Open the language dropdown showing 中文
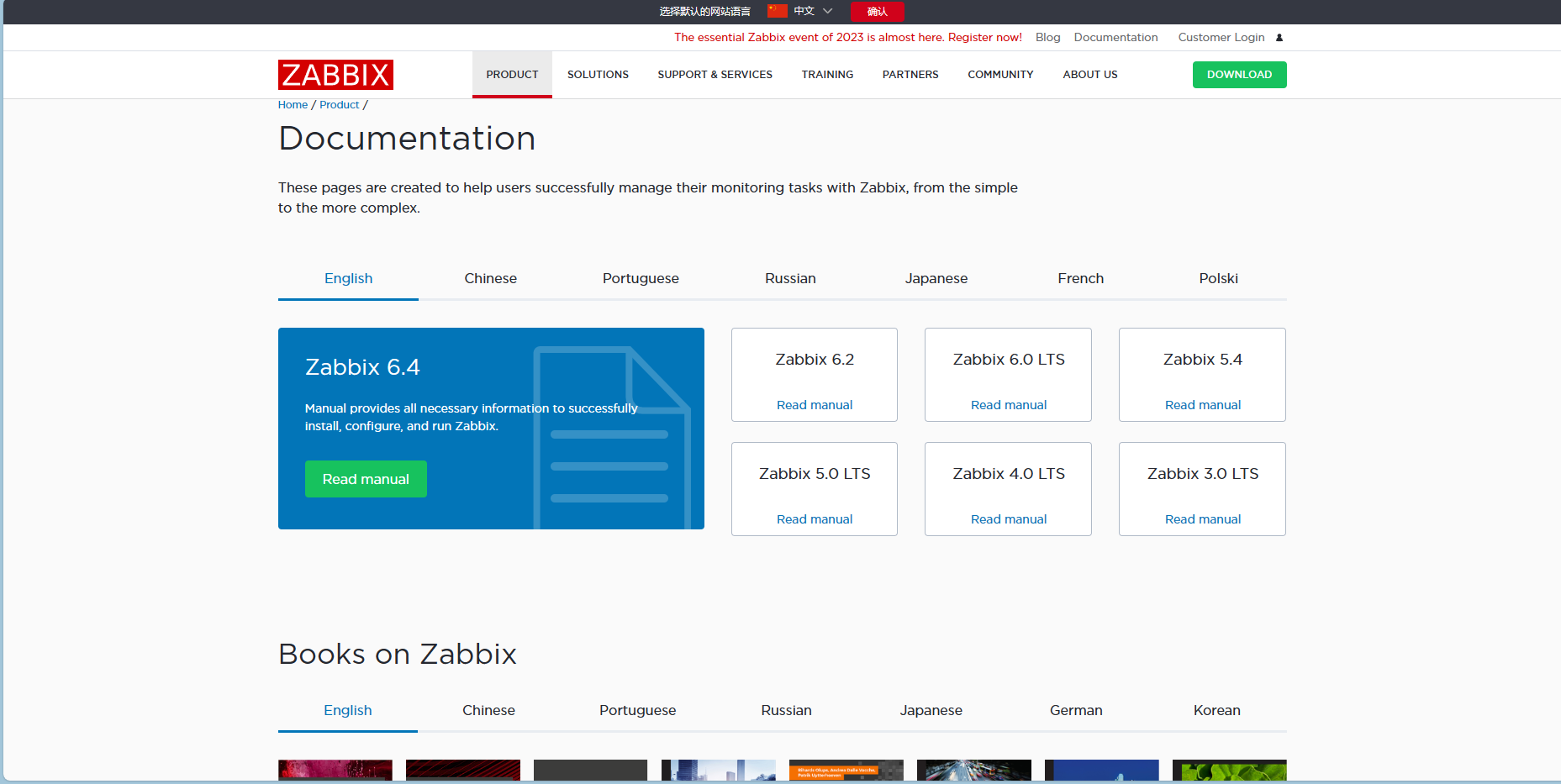The width and height of the screenshot is (1561, 784). [x=813, y=11]
